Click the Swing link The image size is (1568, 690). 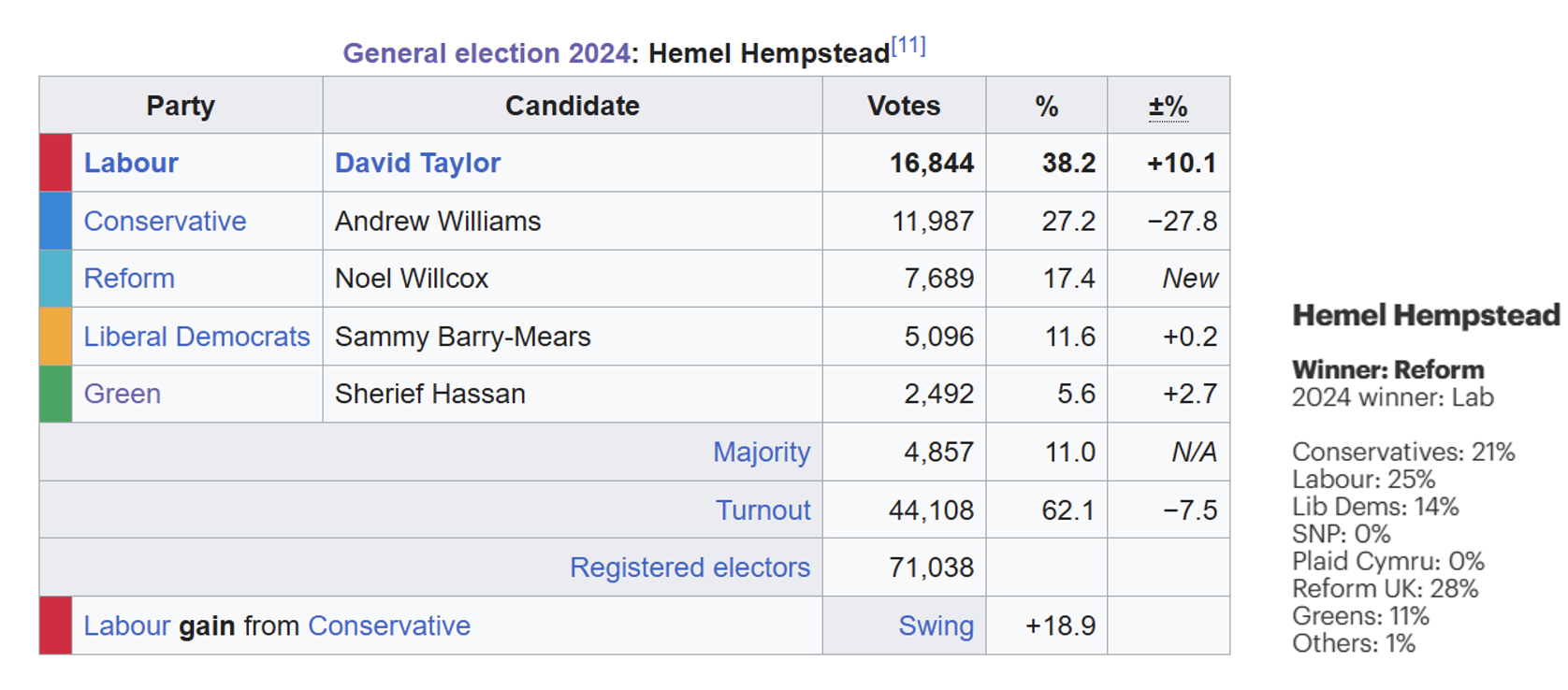point(936,625)
